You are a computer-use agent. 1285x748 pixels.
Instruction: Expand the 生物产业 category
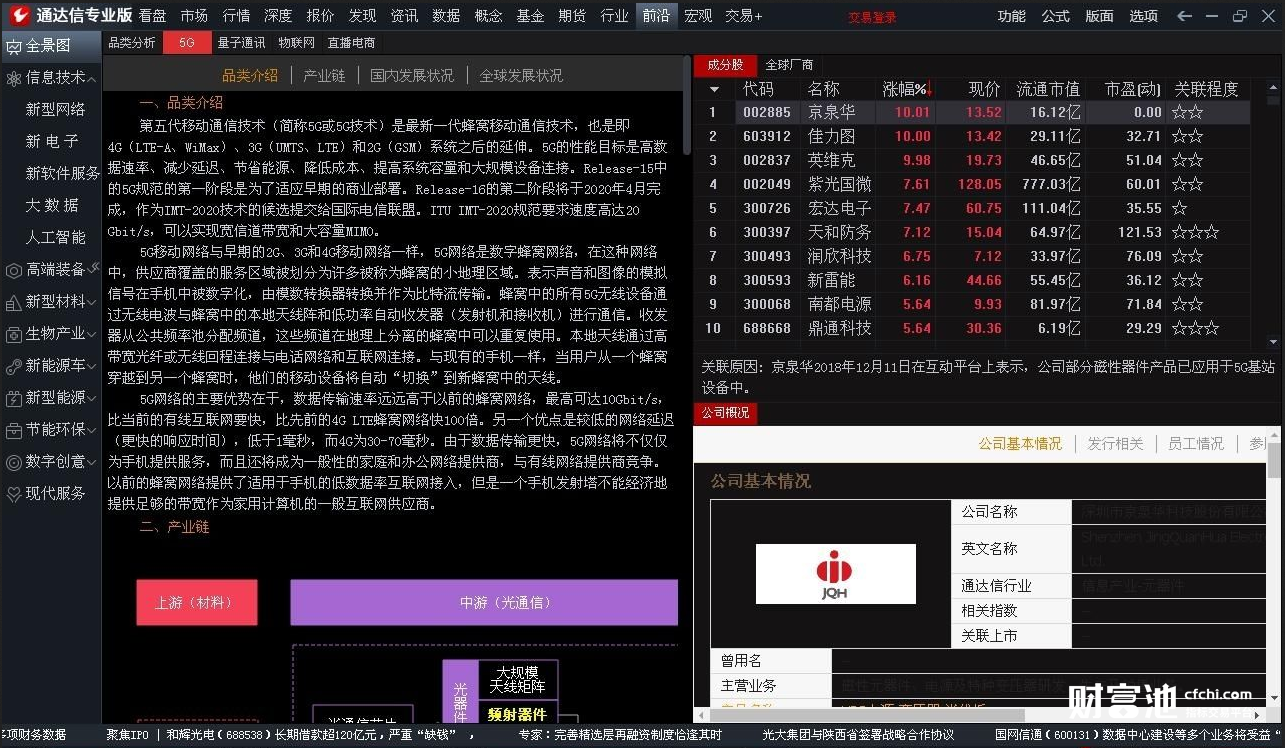coord(93,334)
